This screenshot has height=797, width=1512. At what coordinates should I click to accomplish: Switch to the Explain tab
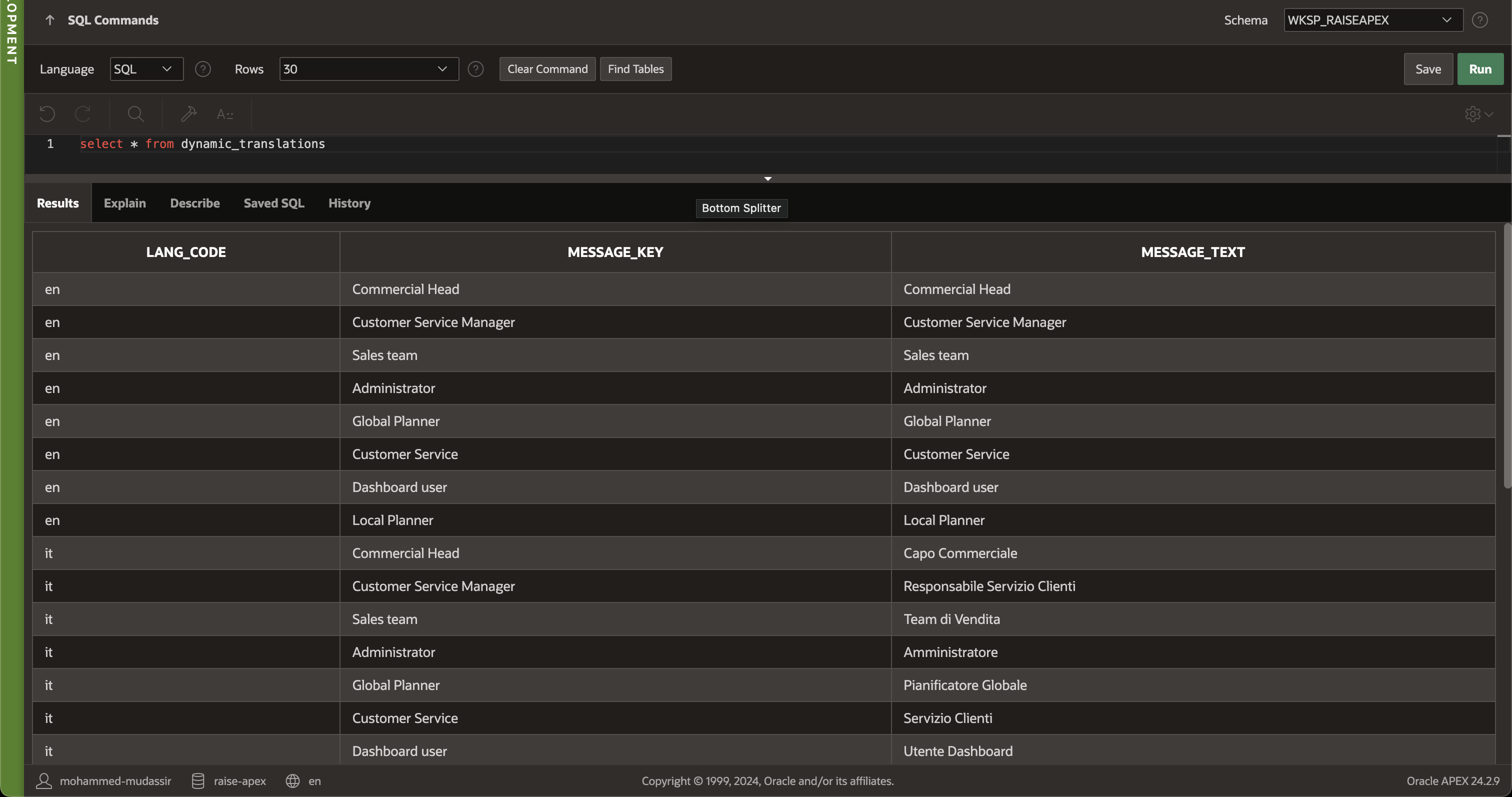(124, 203)
